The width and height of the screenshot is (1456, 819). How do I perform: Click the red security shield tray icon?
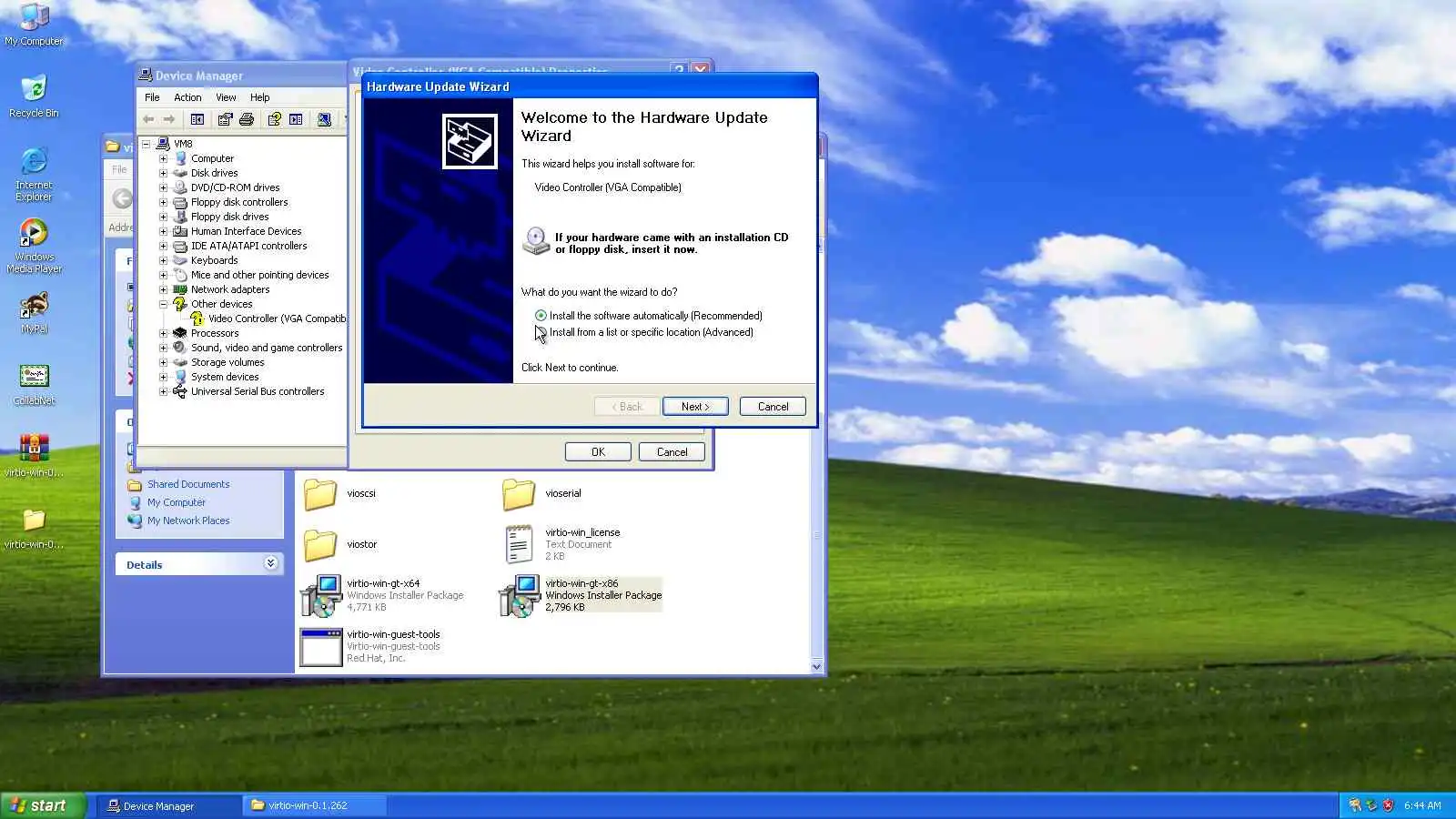pos(1388,805)
